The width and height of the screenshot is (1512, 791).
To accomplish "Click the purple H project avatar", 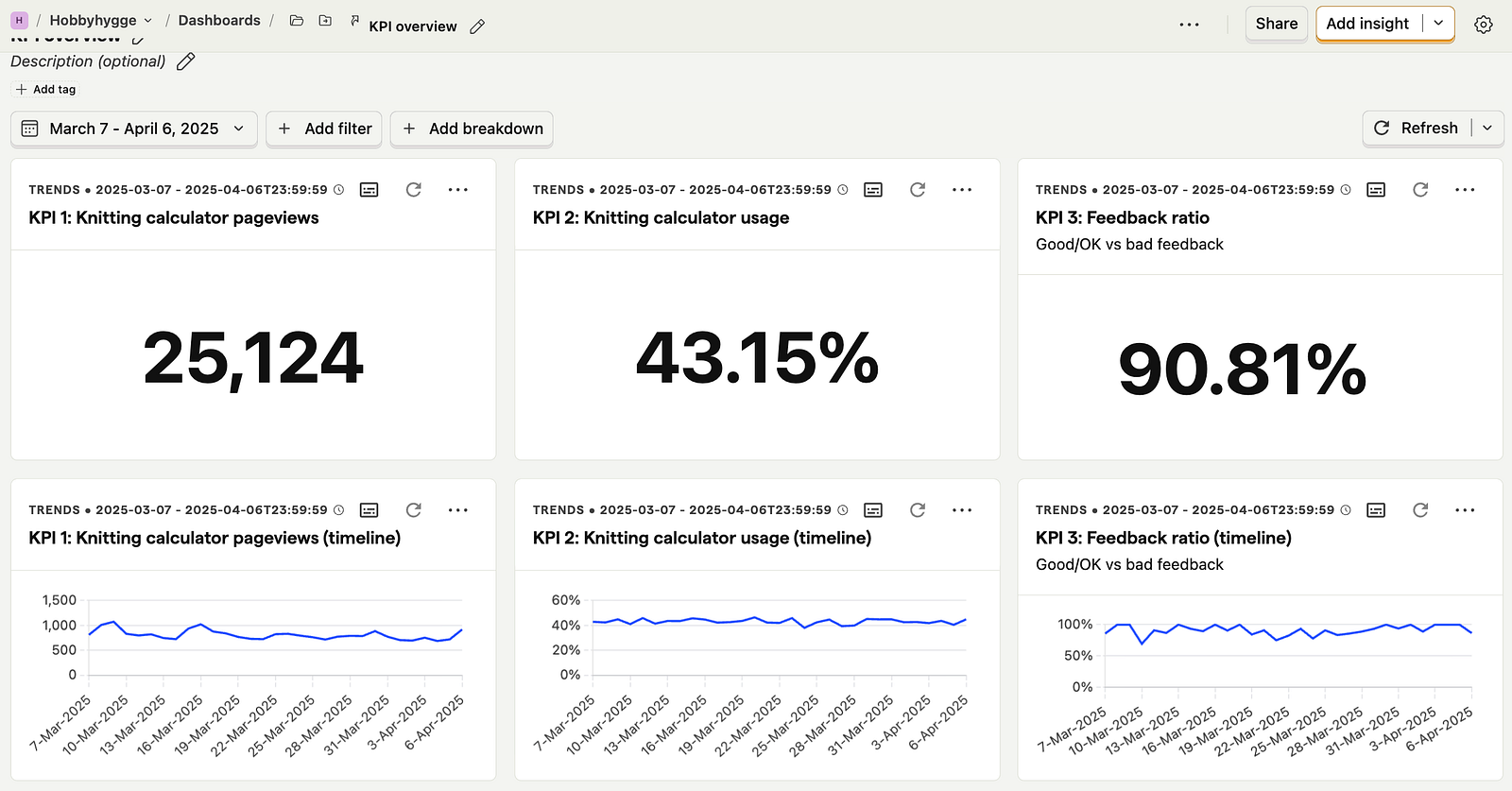I will (19, 20).
